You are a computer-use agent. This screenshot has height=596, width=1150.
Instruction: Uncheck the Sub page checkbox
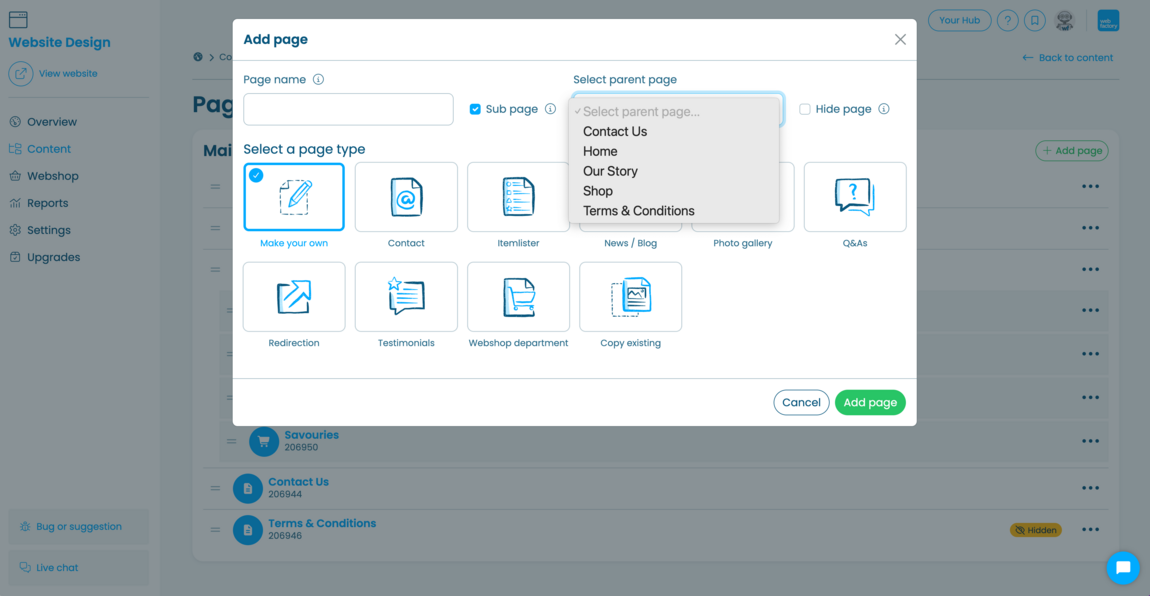pyautogui.click(x=475, y=109)
